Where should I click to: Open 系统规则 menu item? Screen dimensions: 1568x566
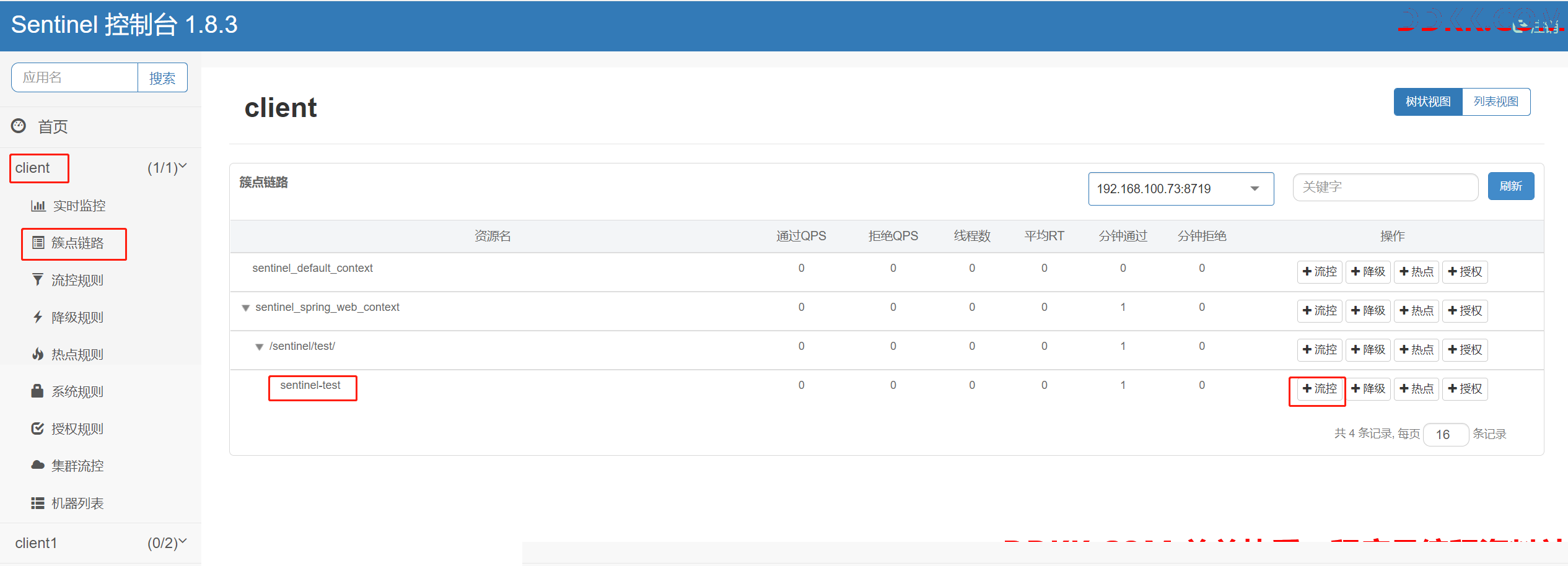(77, 391)
